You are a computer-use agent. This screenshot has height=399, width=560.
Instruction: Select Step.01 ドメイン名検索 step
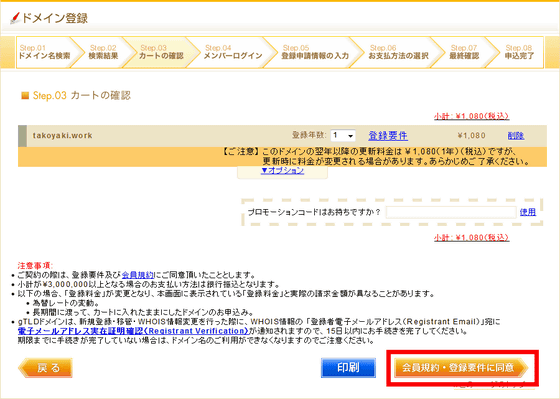(45, 52)
